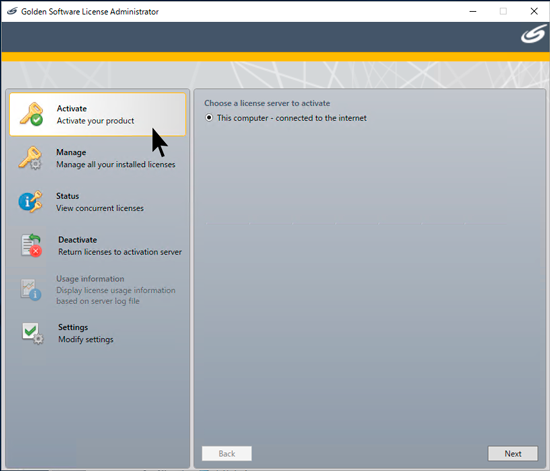Click the Status info and keys icon
Viewport: 550px width, 471px height.
coord(31,202)
